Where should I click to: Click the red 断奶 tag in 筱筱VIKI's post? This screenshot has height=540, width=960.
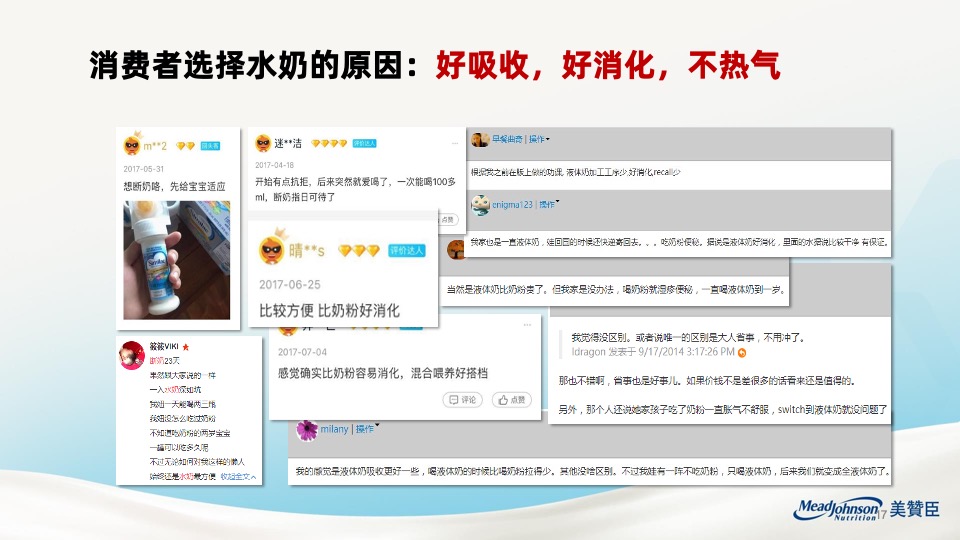tap(156, 361)
